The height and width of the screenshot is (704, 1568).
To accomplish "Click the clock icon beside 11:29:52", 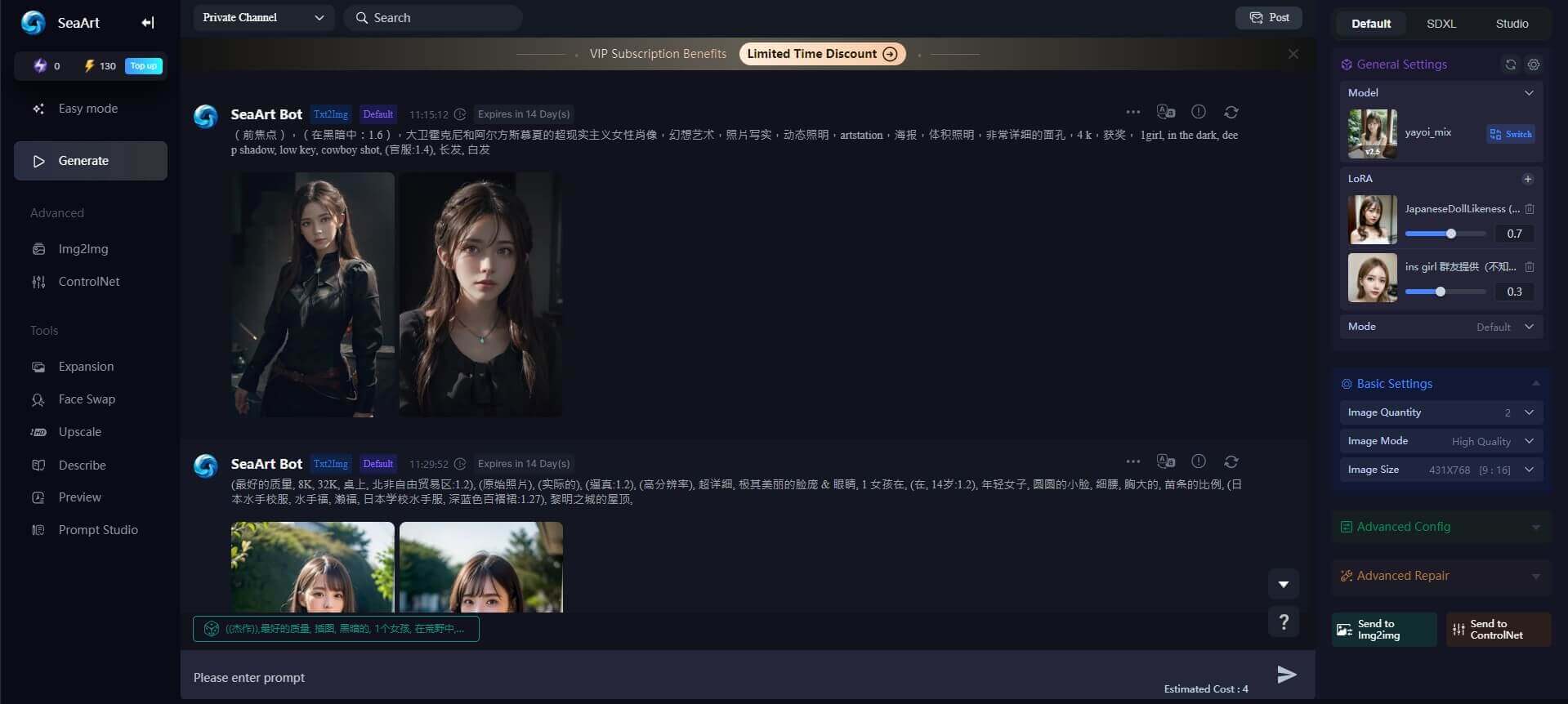I will tap(460, 464).
